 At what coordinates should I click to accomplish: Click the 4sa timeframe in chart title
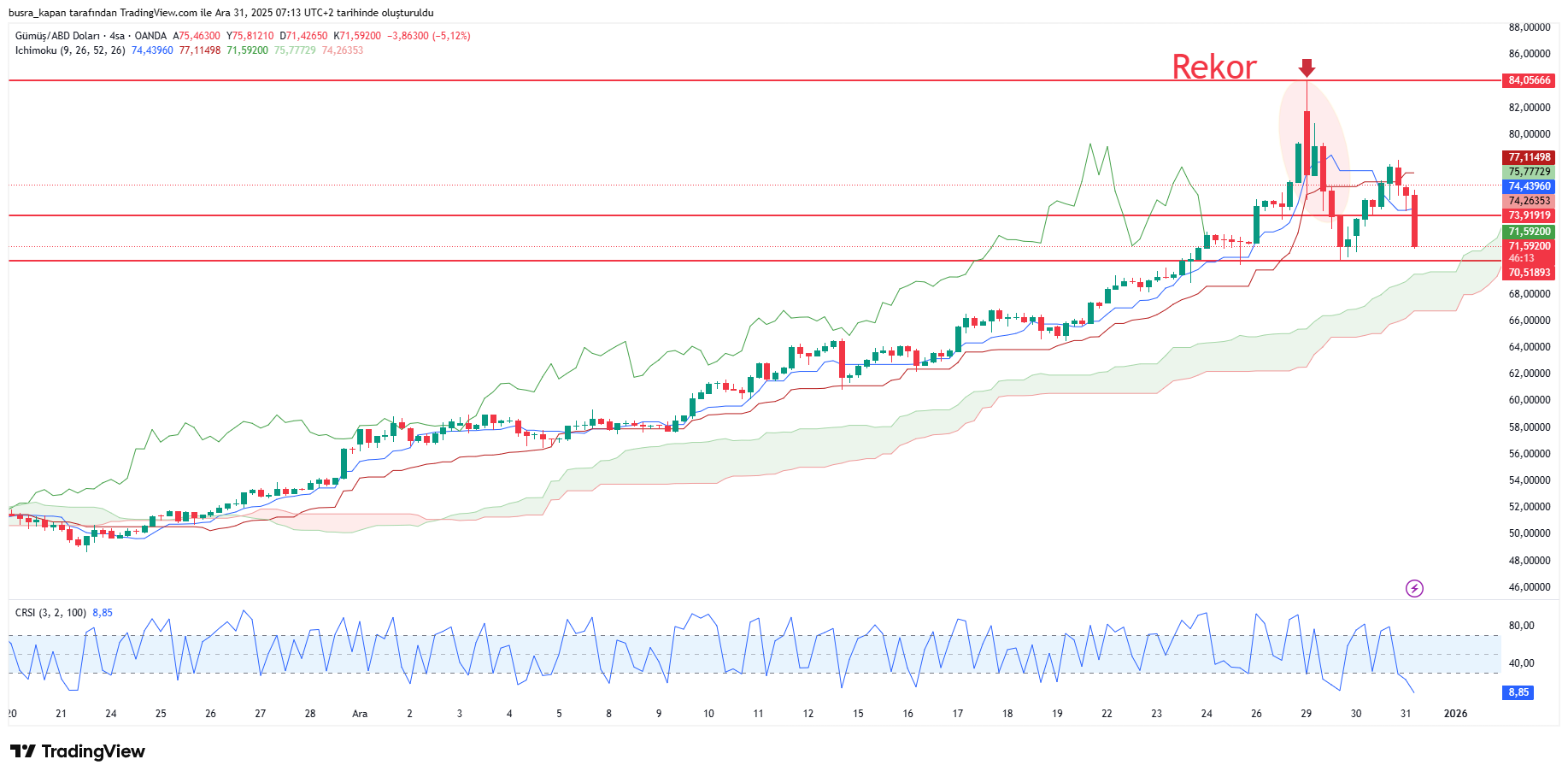117,36
